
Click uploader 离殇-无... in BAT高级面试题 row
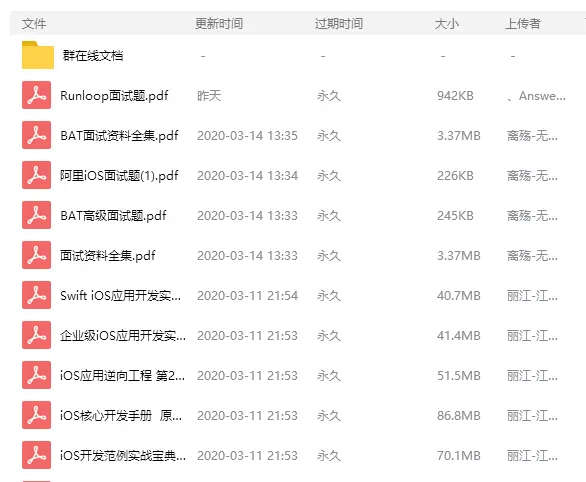pos(532,216)
